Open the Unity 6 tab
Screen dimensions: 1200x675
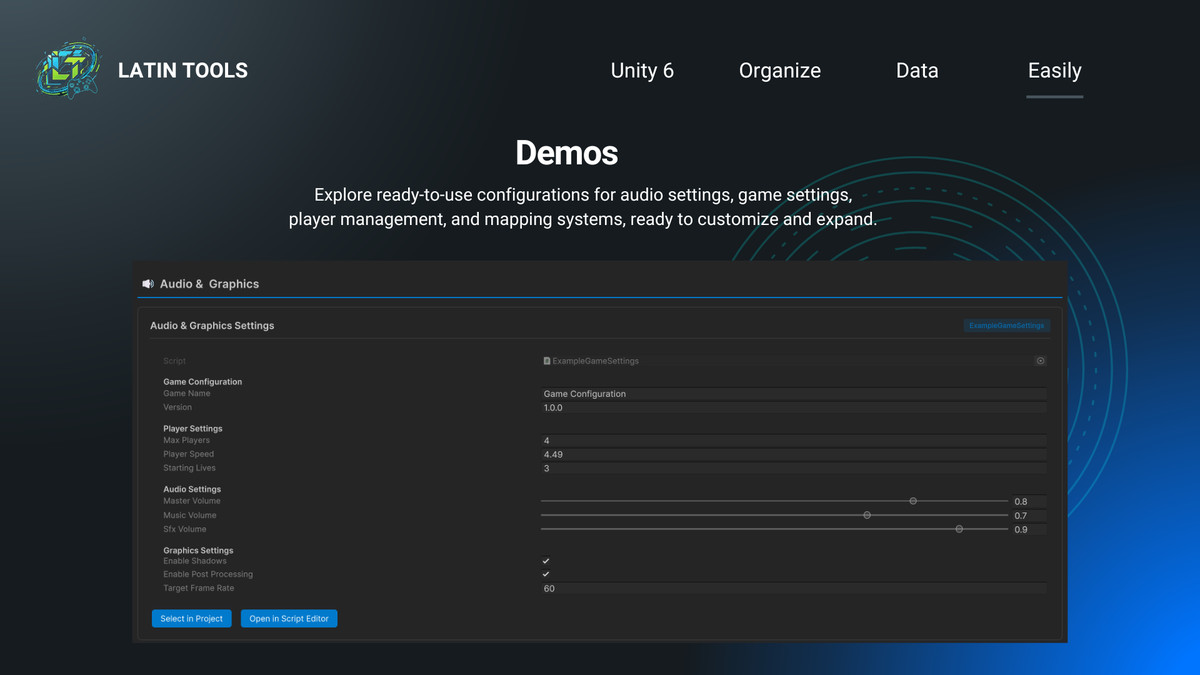click(642, 71)
